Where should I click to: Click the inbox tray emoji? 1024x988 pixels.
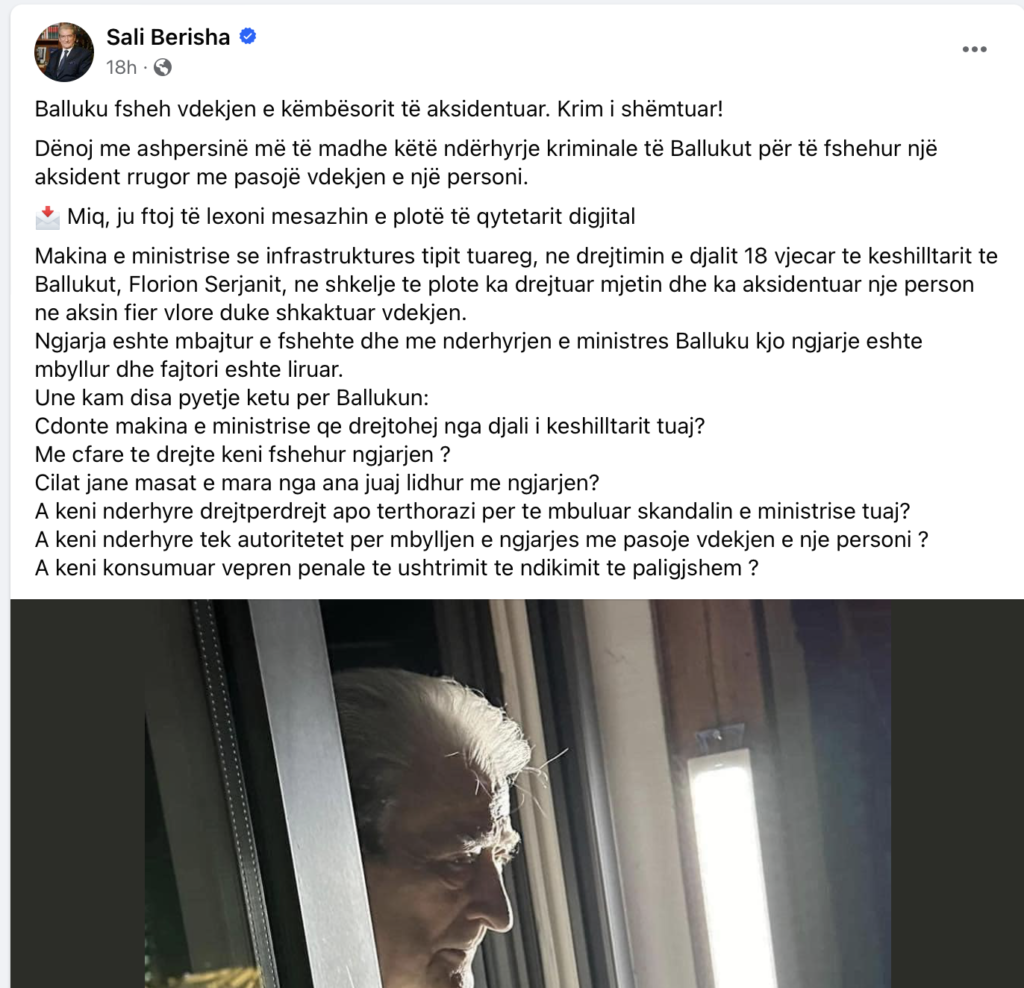(x=48, y=217)
